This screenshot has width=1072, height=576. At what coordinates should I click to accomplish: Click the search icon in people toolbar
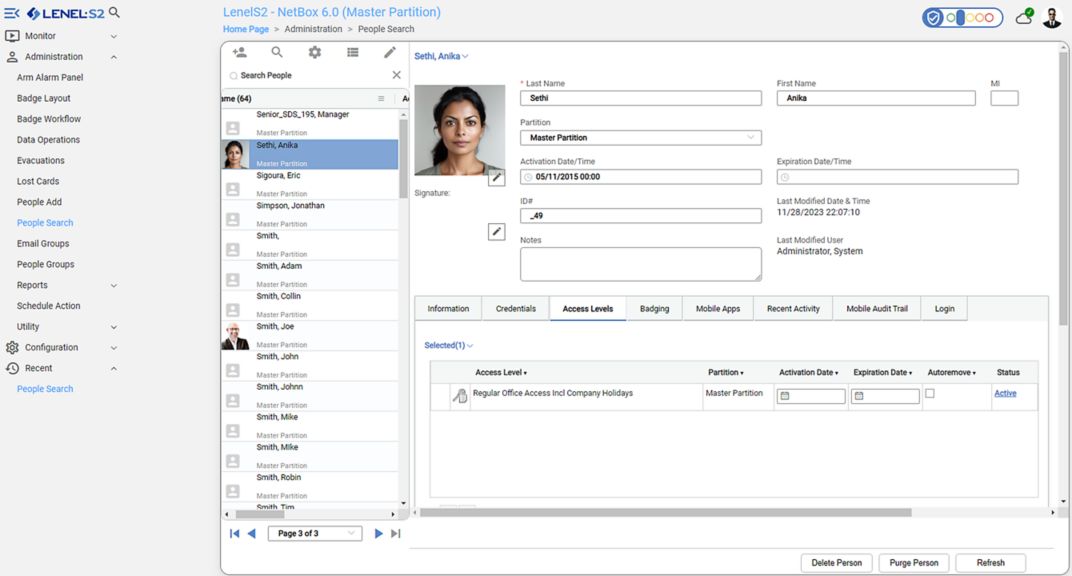(x=277, y=52)
